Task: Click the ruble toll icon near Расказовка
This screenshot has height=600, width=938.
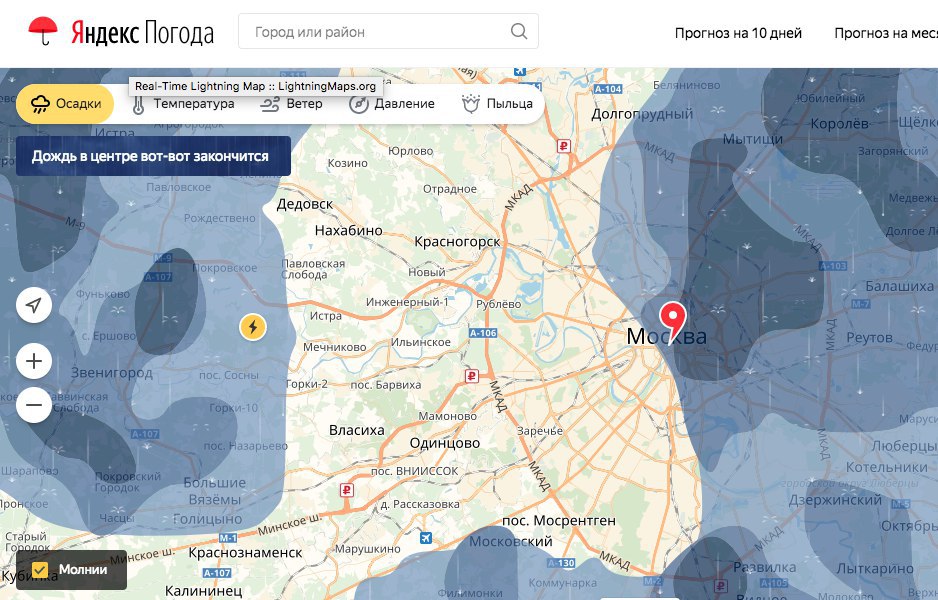Action: coord(346,491)
